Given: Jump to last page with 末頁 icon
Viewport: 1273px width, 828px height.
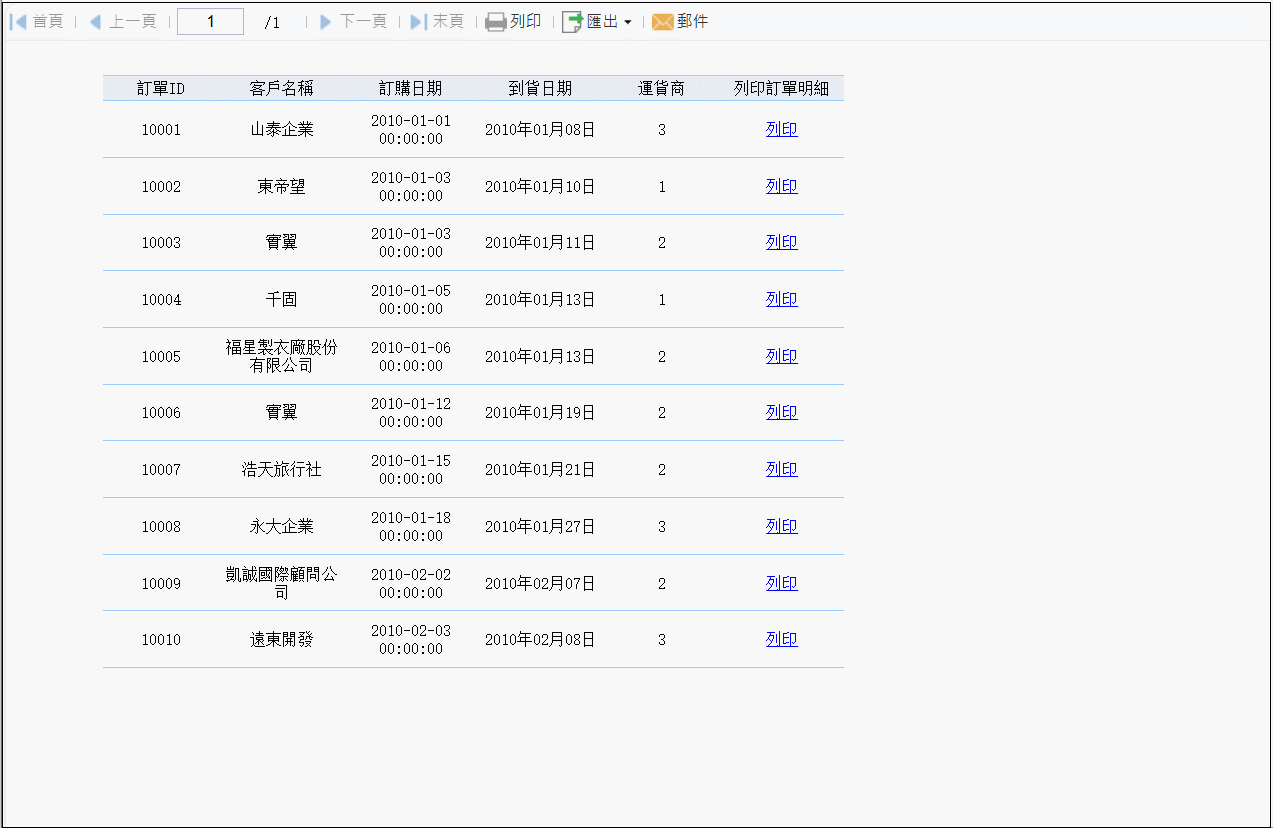Looking at the screenshot, I should click(x=419, y=21).
